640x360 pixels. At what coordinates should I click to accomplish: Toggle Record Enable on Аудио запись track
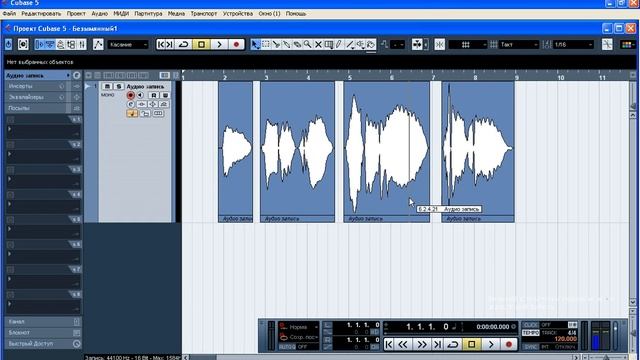click(131, 95)
